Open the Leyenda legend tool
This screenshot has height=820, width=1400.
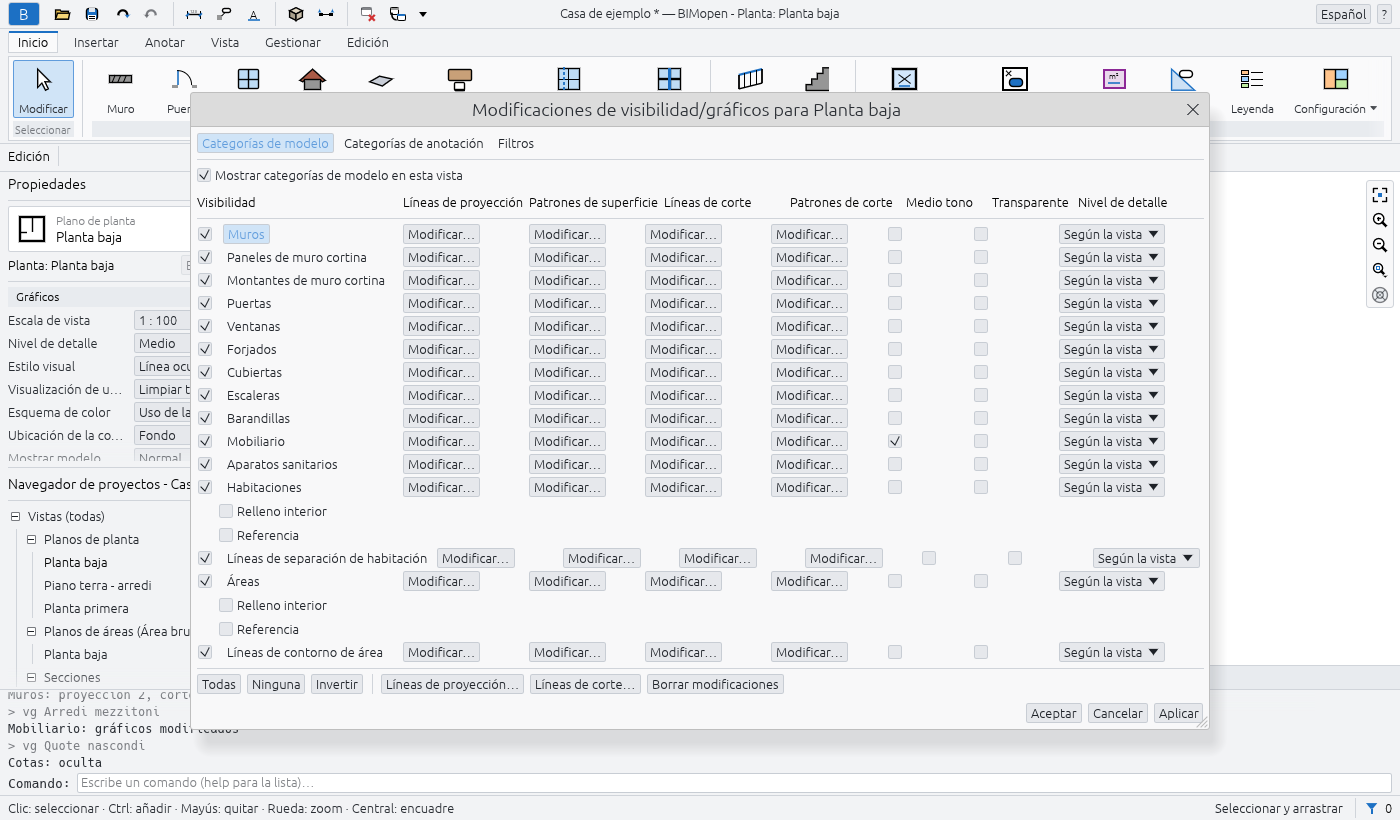pyautogui.click(x=1252, y=89)
